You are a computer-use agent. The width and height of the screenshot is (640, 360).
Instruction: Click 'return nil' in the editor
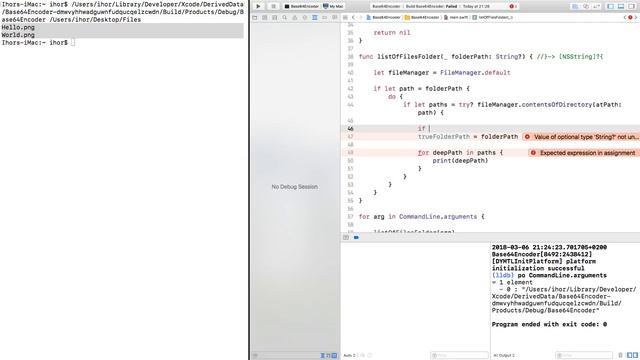tap(392, 33)
